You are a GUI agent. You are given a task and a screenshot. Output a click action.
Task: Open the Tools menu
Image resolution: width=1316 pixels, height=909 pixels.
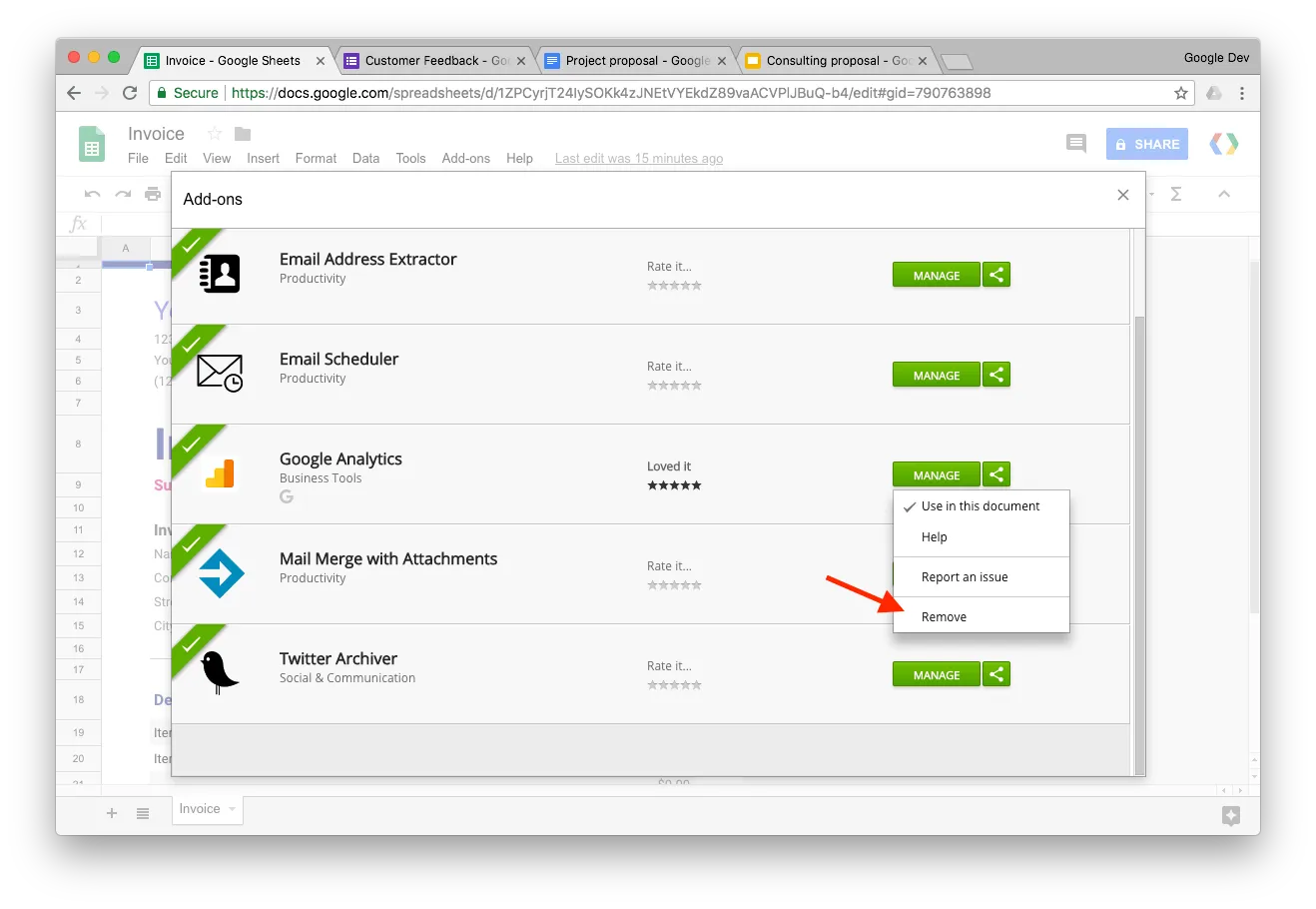click(x=410, y=158)
